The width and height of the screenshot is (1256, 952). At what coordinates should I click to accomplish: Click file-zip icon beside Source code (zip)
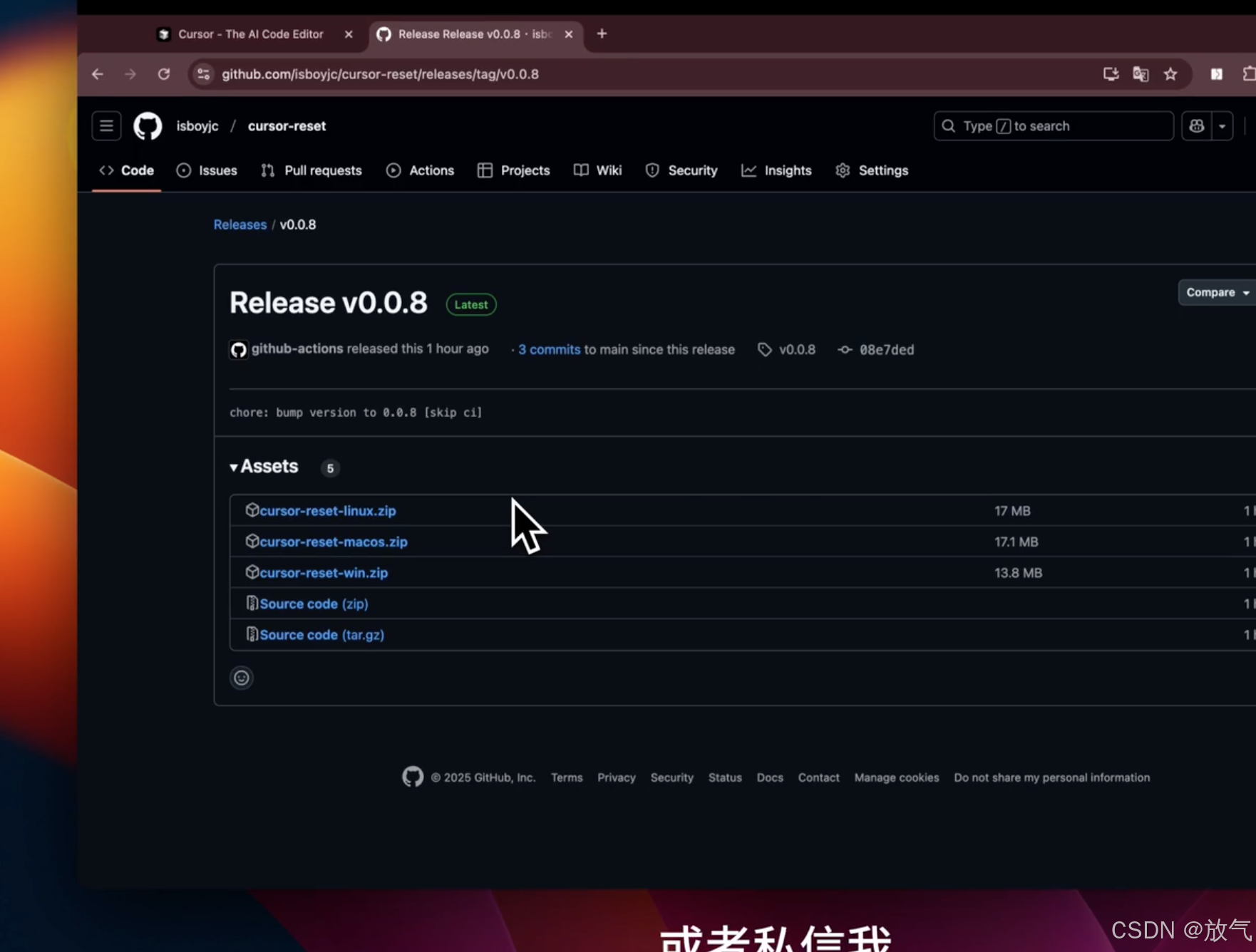coord(252,603)
